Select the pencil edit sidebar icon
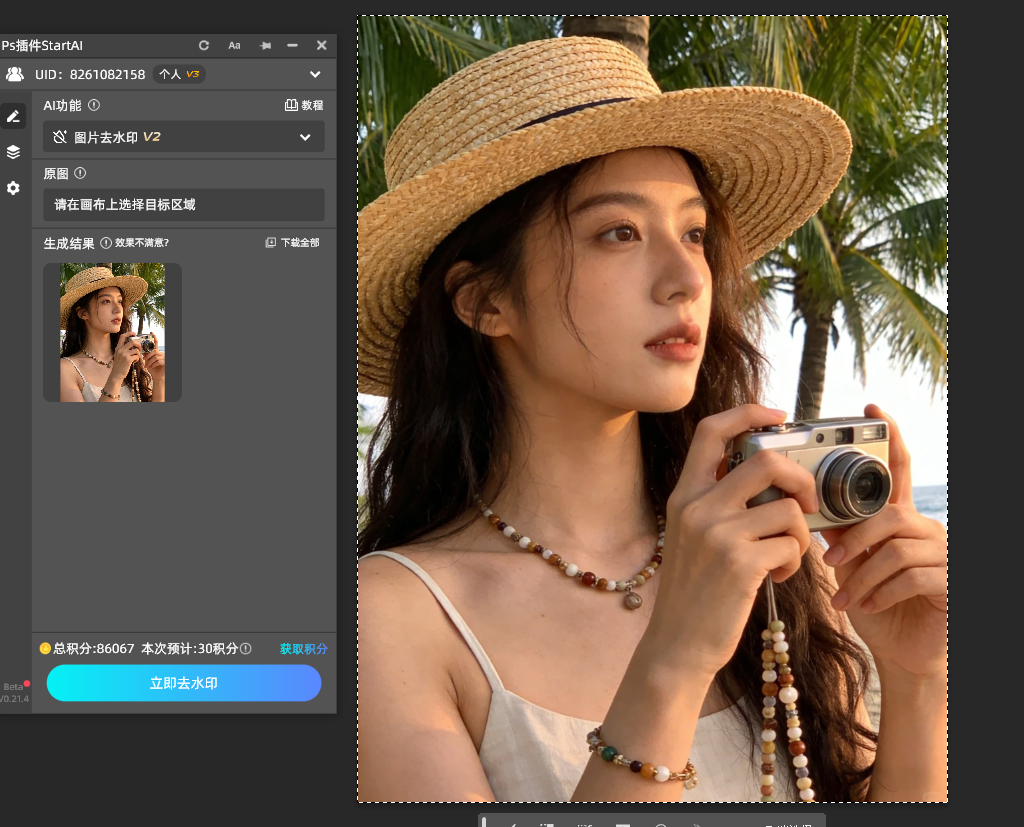The width and height of the screenshot is (1024, 827). [13, 116]
